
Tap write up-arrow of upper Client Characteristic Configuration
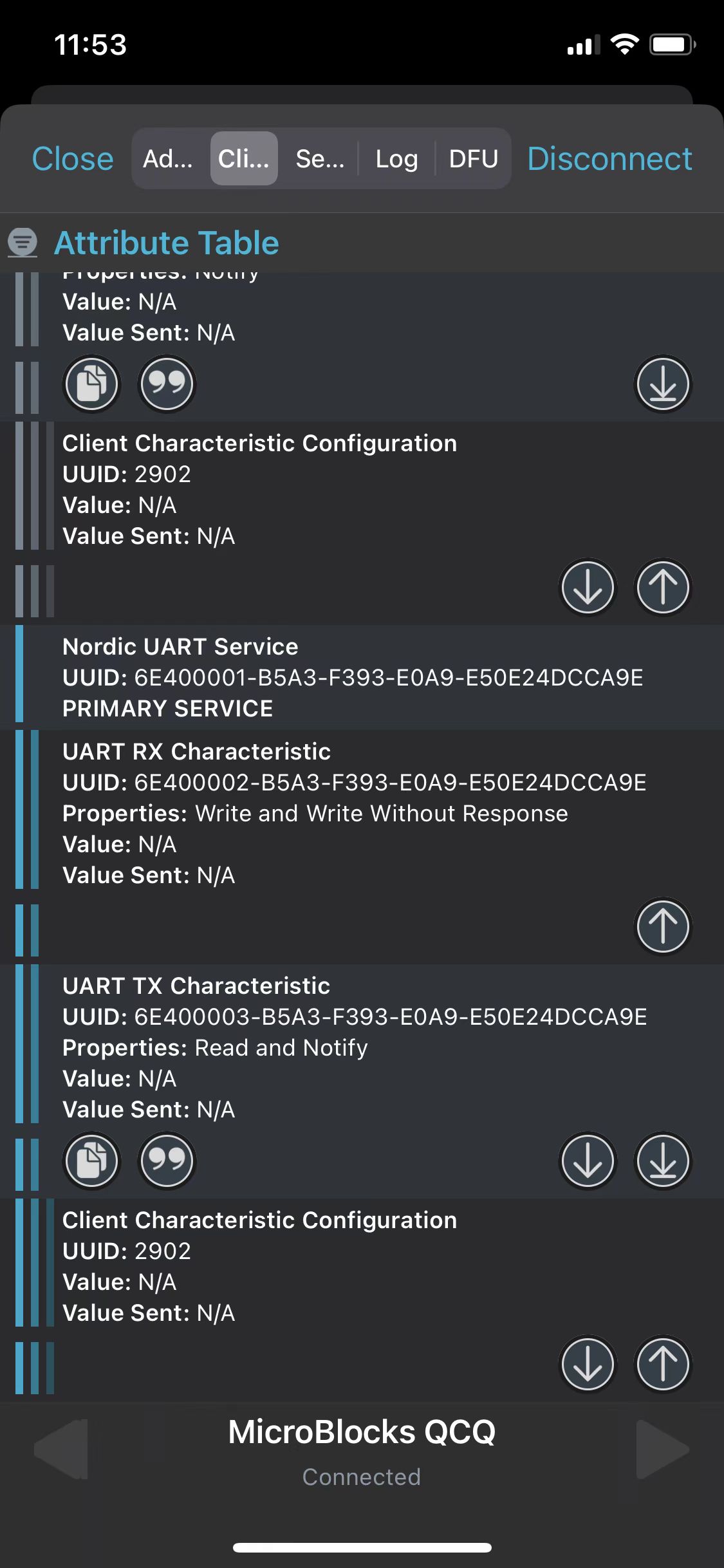click(663, 587)
